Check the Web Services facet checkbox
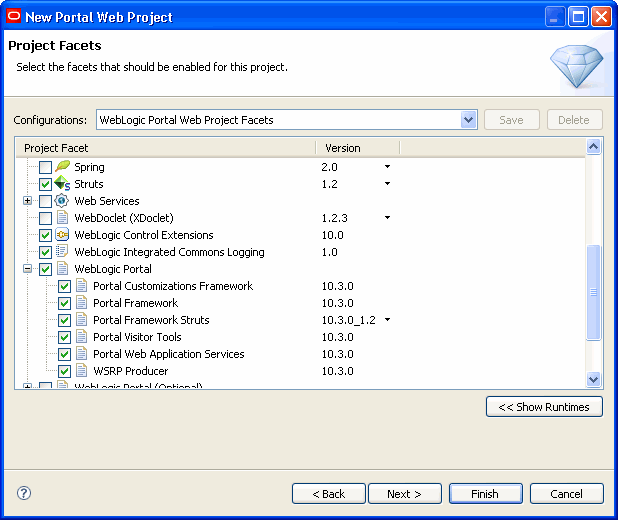This screenshot has height=520, width=618. [45, 201]
